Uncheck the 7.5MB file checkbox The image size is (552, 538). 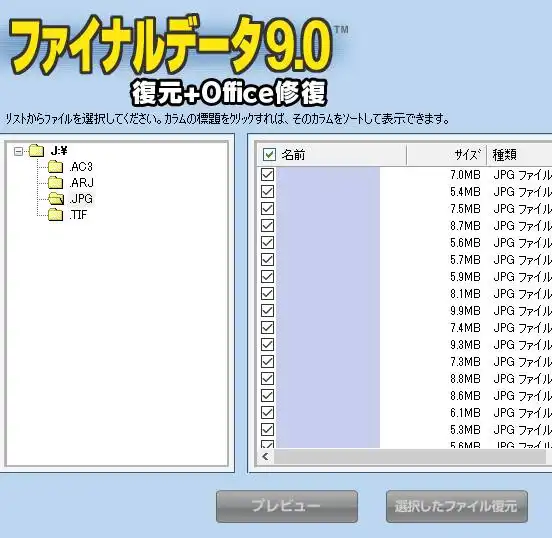[x=268, y=208]
